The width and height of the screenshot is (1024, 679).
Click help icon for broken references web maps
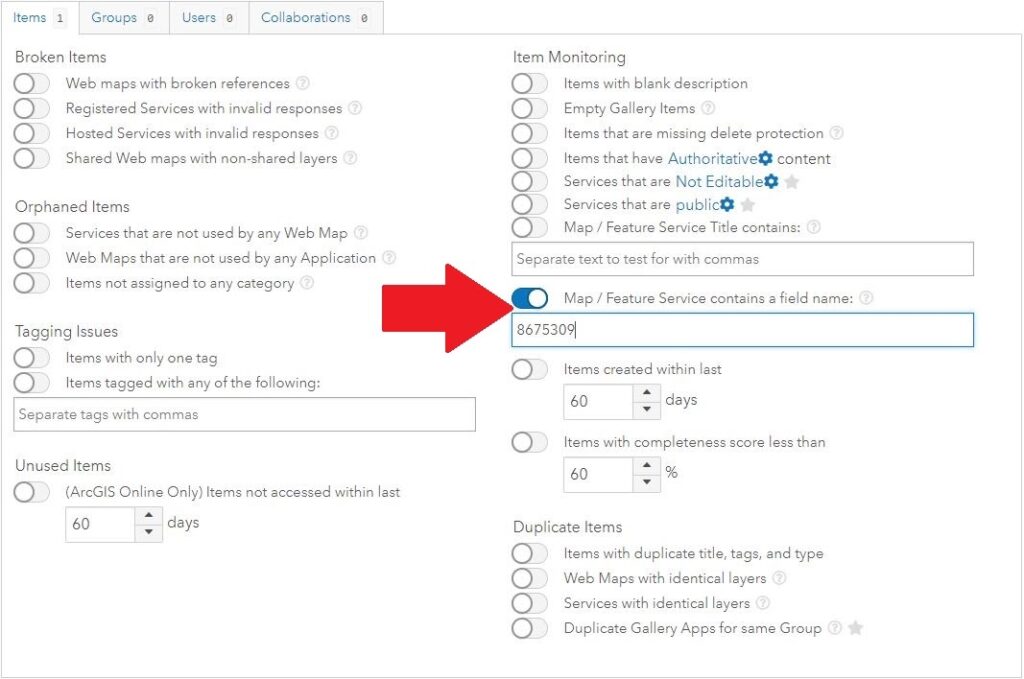(303, 84)
